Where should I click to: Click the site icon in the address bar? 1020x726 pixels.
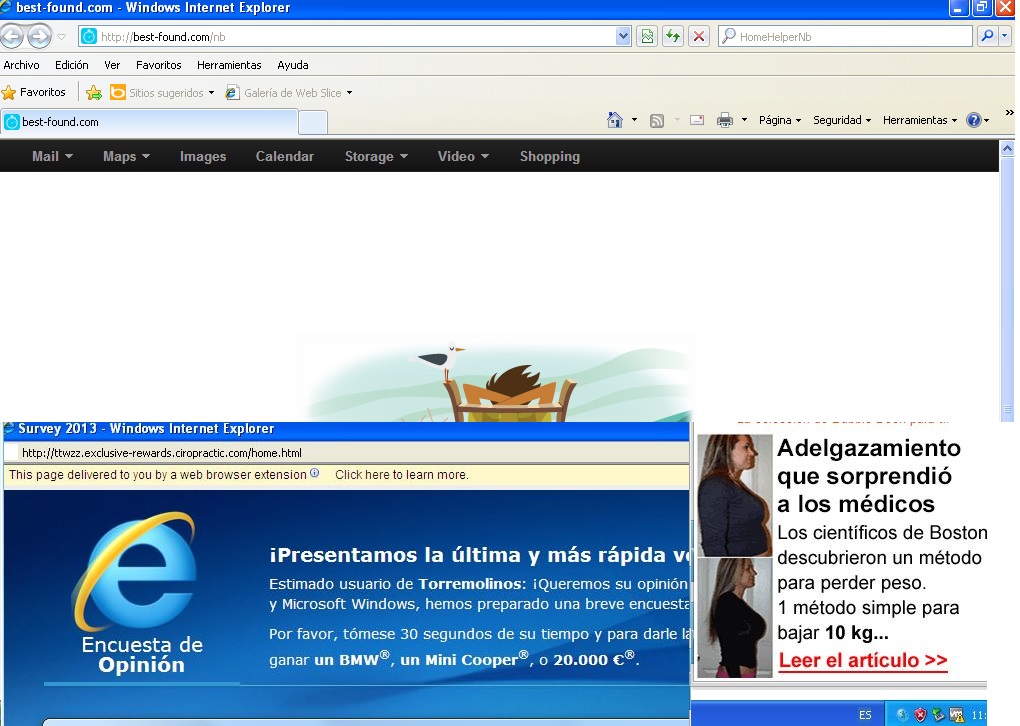[89, 36]
